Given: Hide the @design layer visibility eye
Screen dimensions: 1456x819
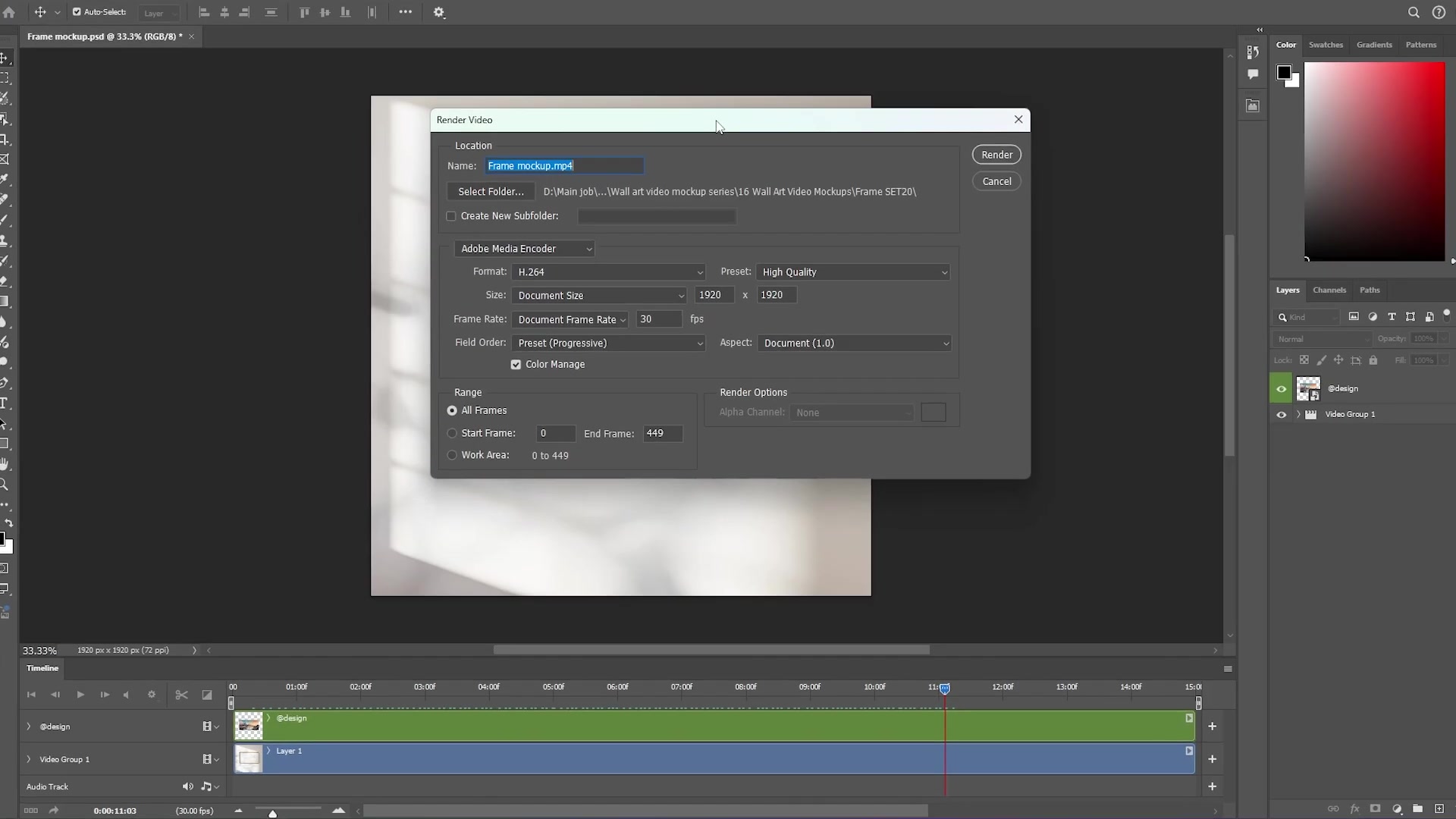Looking at the screenshot, I should [x=1282, y=388].
